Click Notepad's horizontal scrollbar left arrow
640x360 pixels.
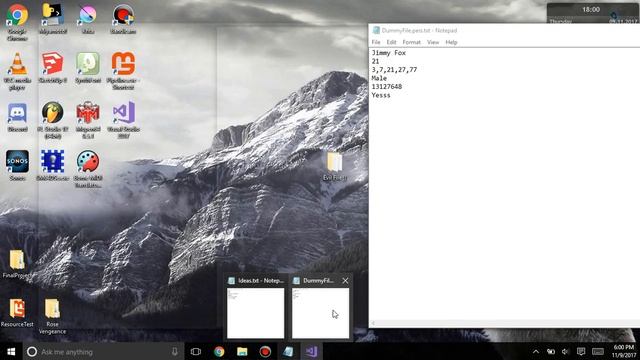coord(373,323)
